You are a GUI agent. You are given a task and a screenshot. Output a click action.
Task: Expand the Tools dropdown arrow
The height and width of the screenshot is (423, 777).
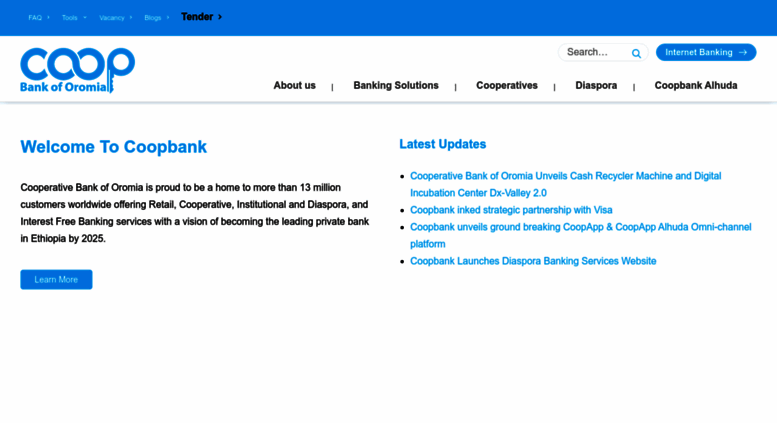[x=85, y=17]
